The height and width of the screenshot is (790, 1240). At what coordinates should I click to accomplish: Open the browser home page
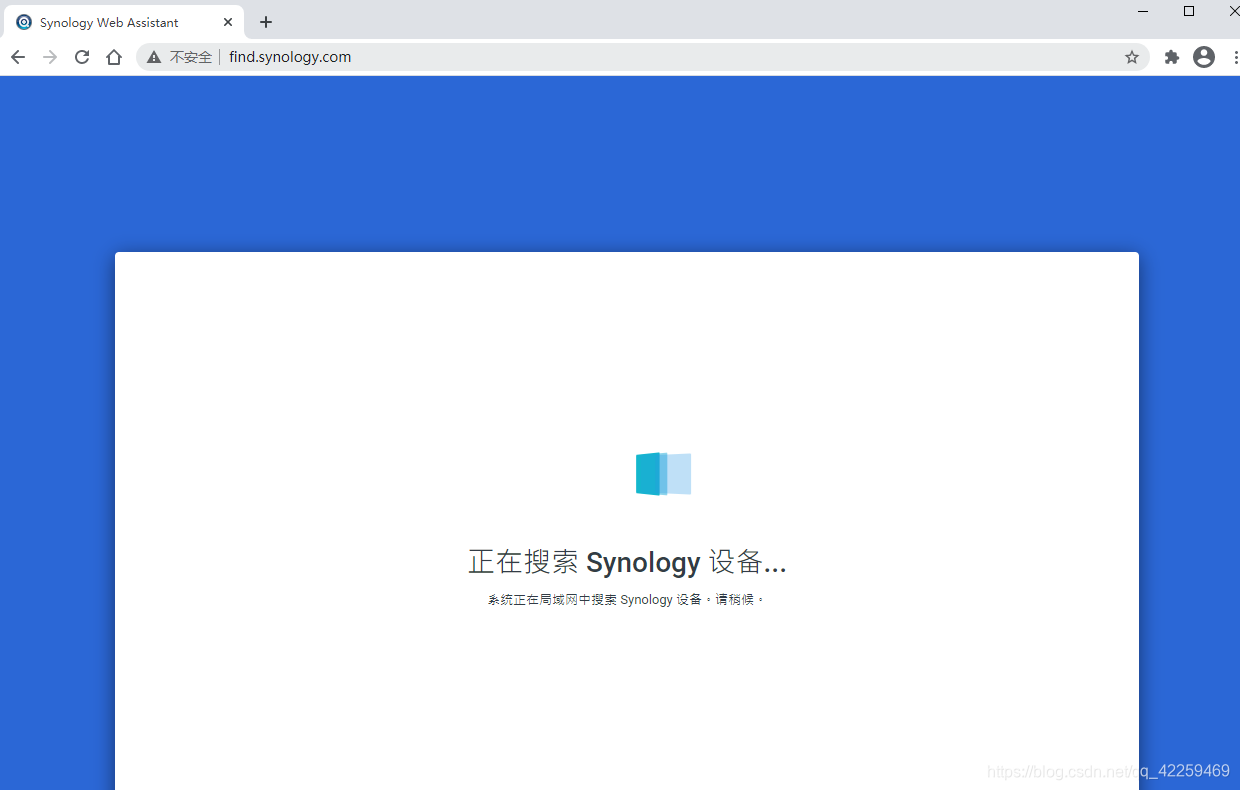114,57
